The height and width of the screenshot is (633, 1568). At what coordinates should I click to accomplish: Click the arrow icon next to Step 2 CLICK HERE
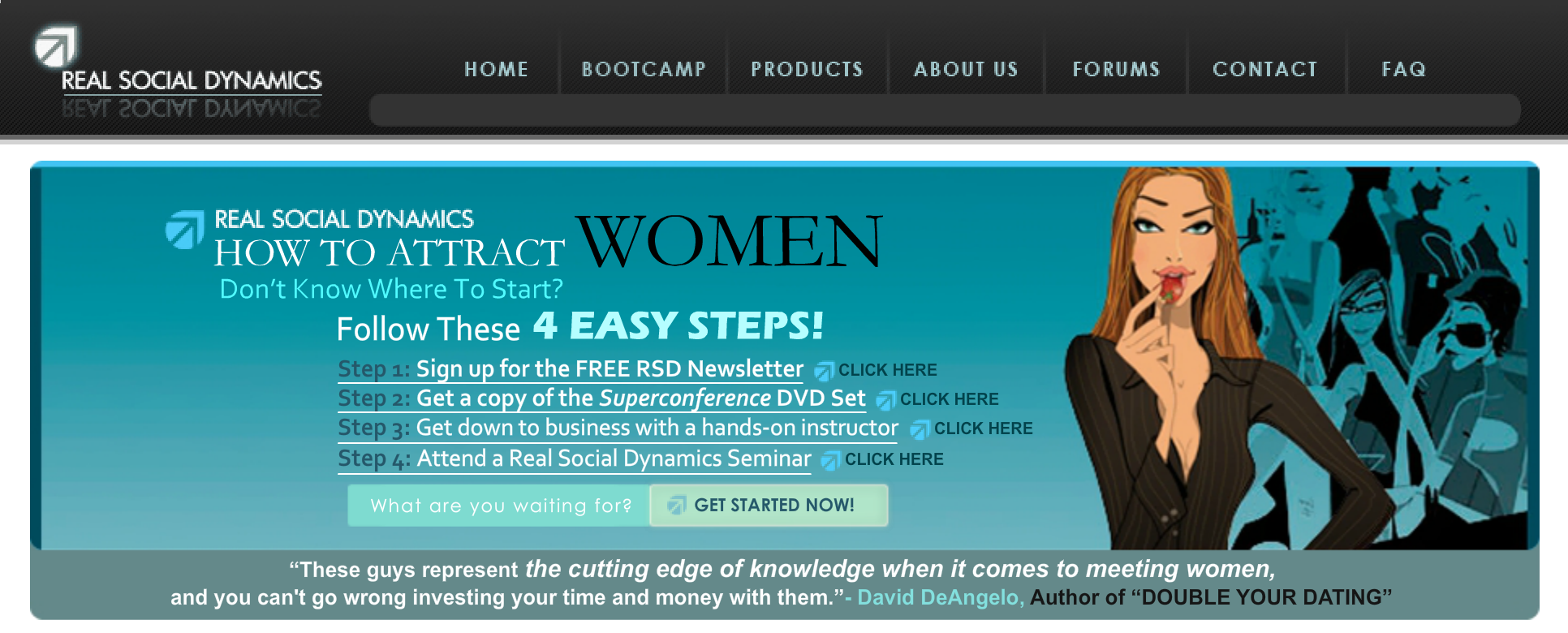(x=886, y=400)
